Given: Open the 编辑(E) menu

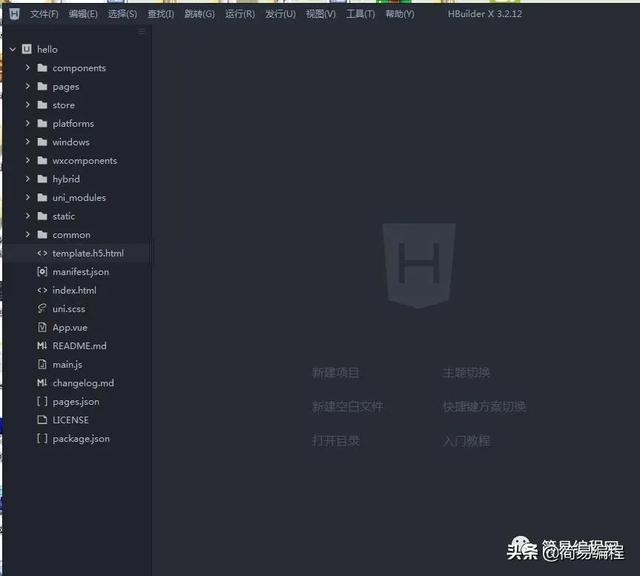Looking at the screenshot, I should (83, 14).
